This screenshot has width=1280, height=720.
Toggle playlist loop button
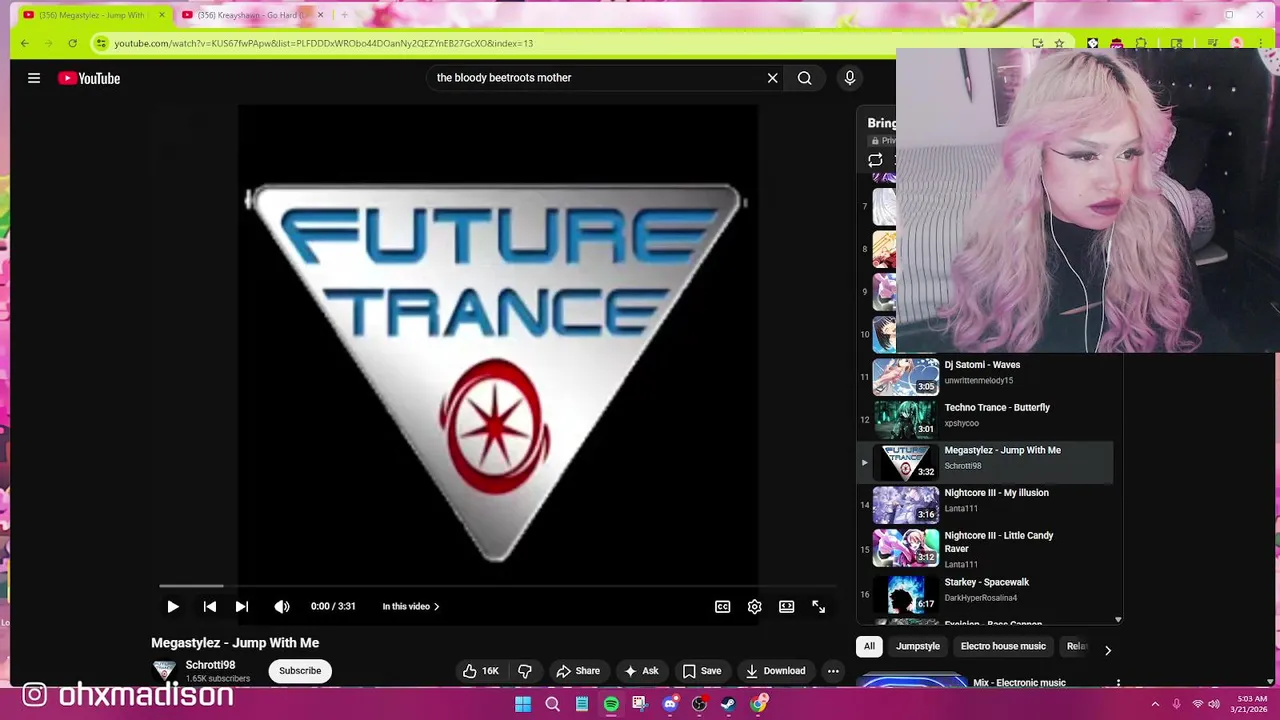click(x=875, y=160)
